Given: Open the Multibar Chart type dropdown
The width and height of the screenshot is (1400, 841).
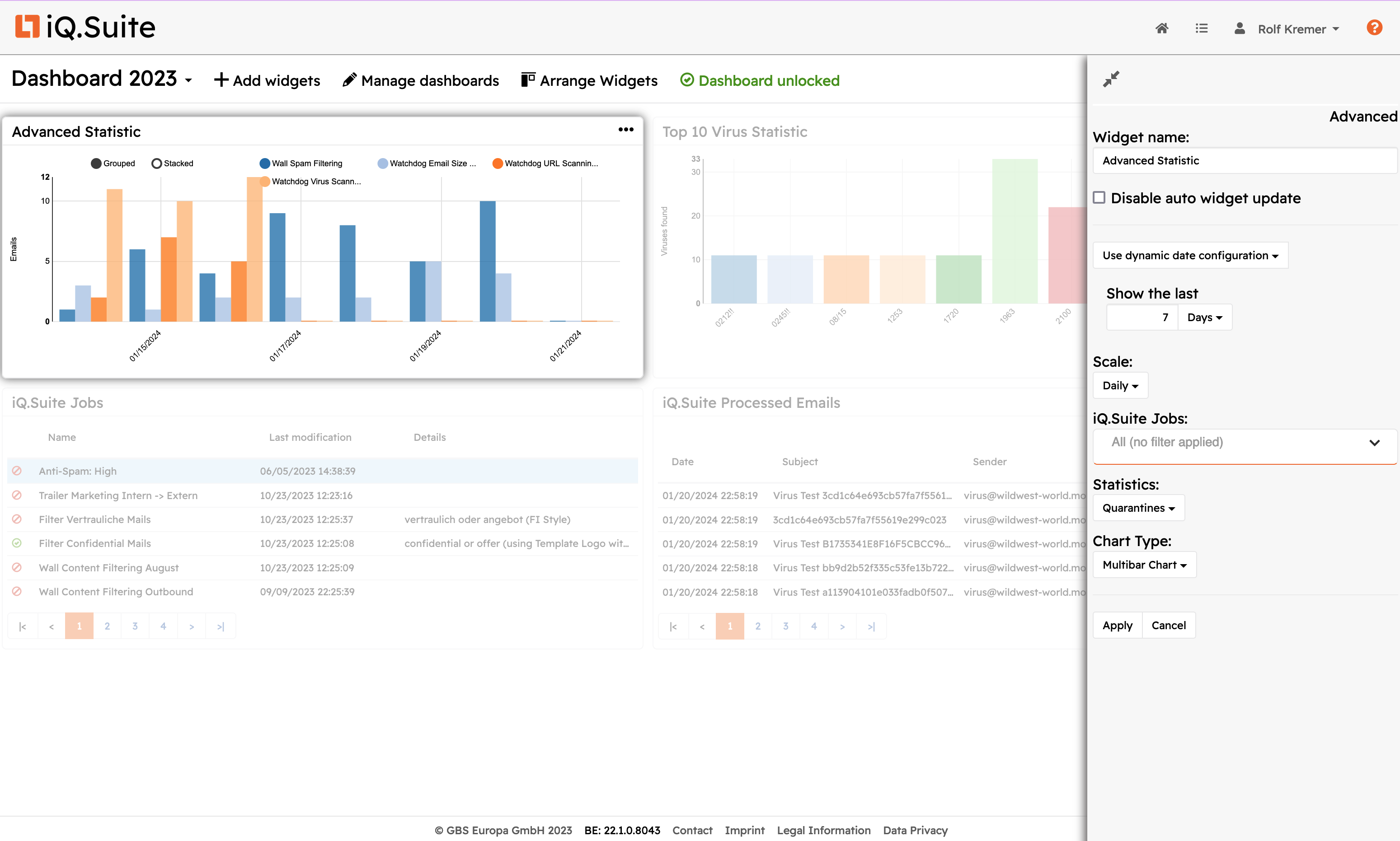Looking at the screenshot, I should coord(1144,565).
